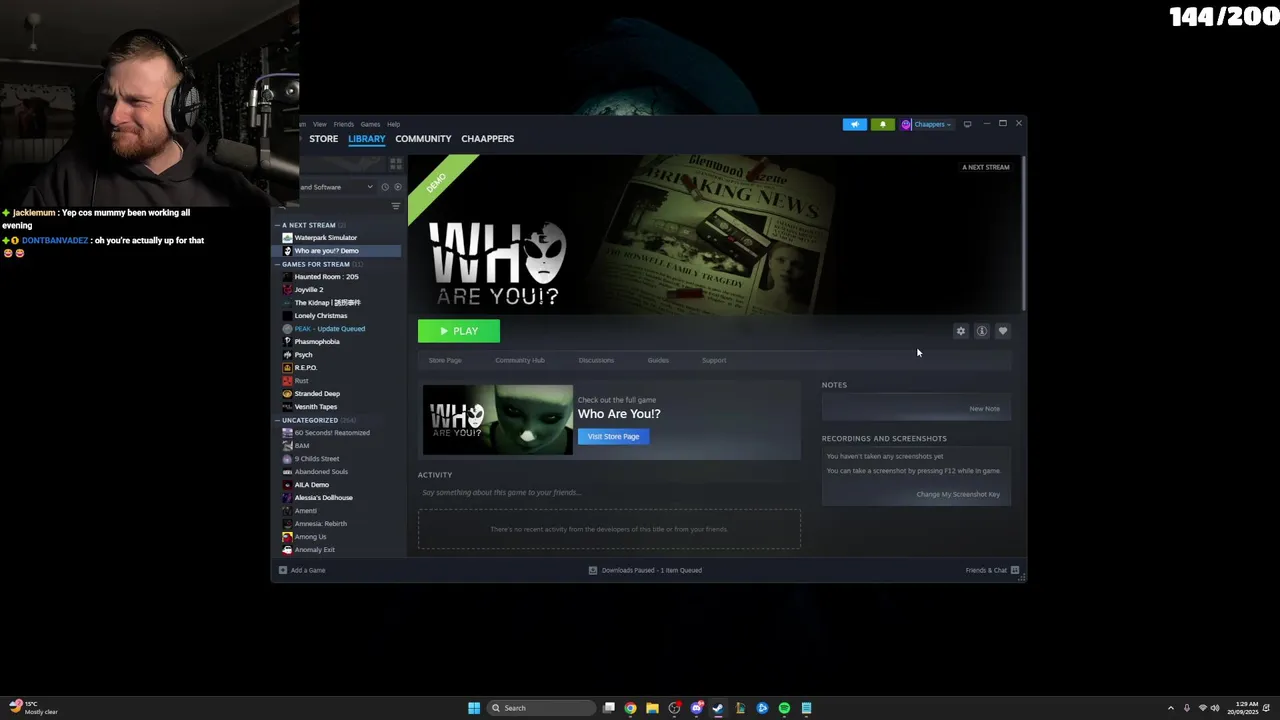Open the Chaappers account dropdown
Viewport: 1280px width, 720px height.
click(927, 125)
